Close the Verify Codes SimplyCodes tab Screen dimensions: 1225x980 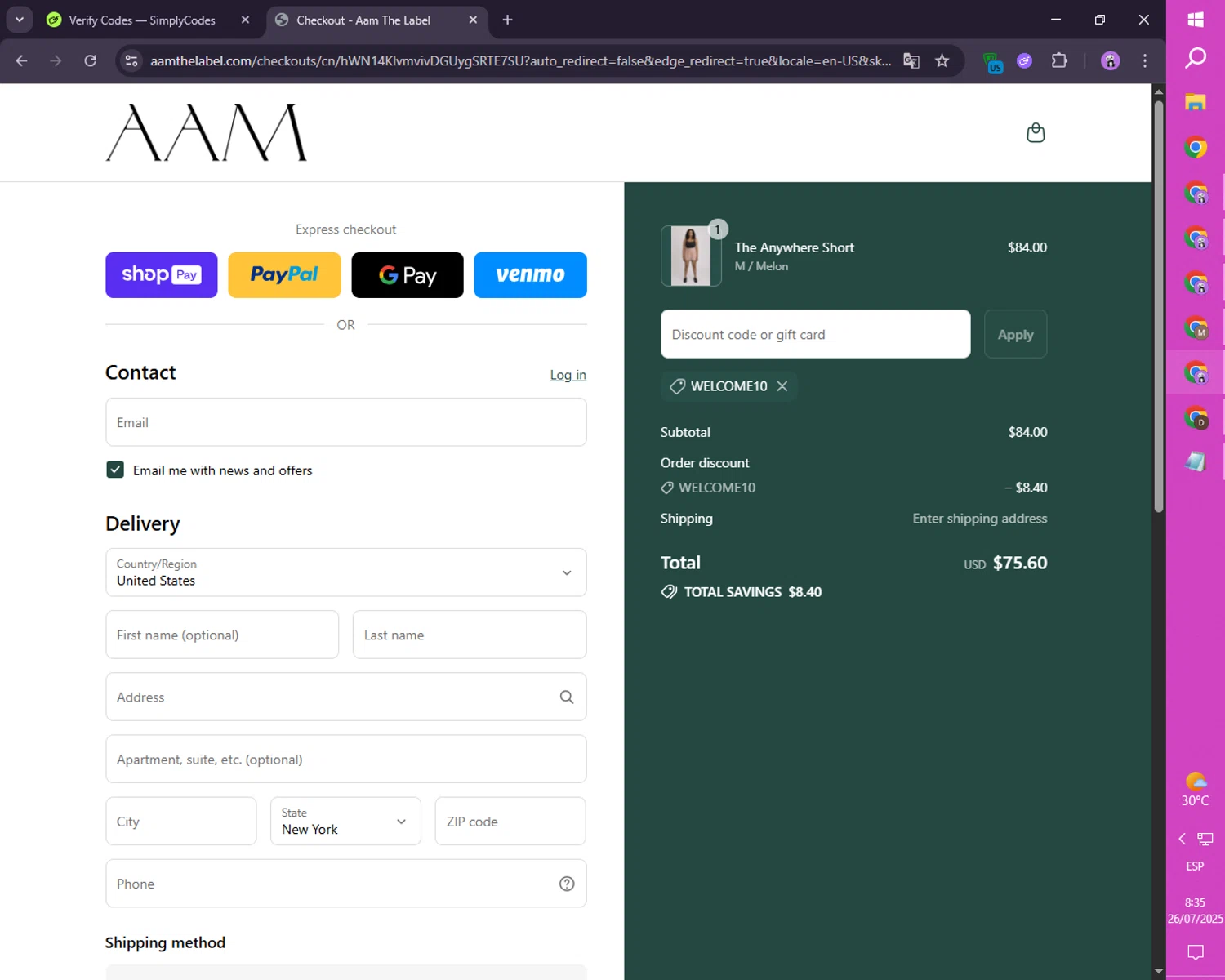pos(245,20)
